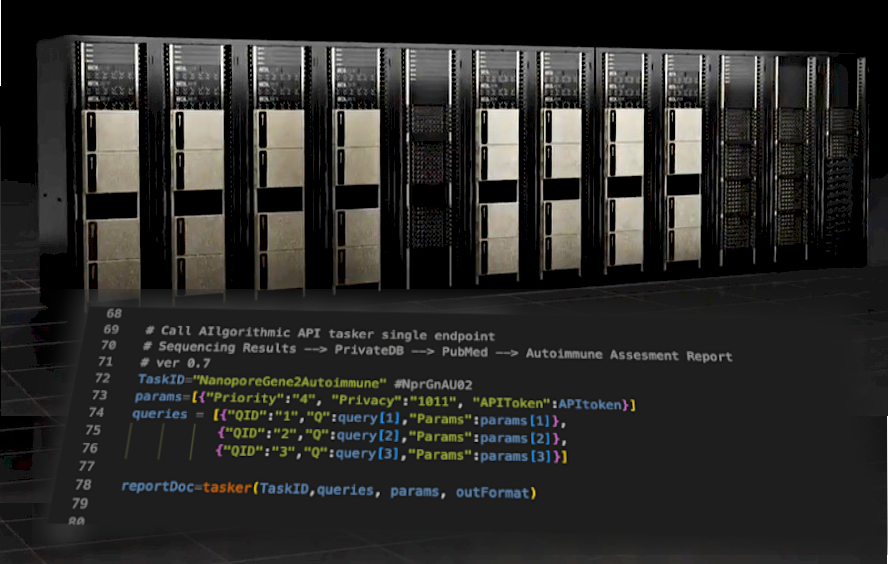Select line number 69 in the gutter
This screenshot has height=564, width=888.
pos(111,329)
